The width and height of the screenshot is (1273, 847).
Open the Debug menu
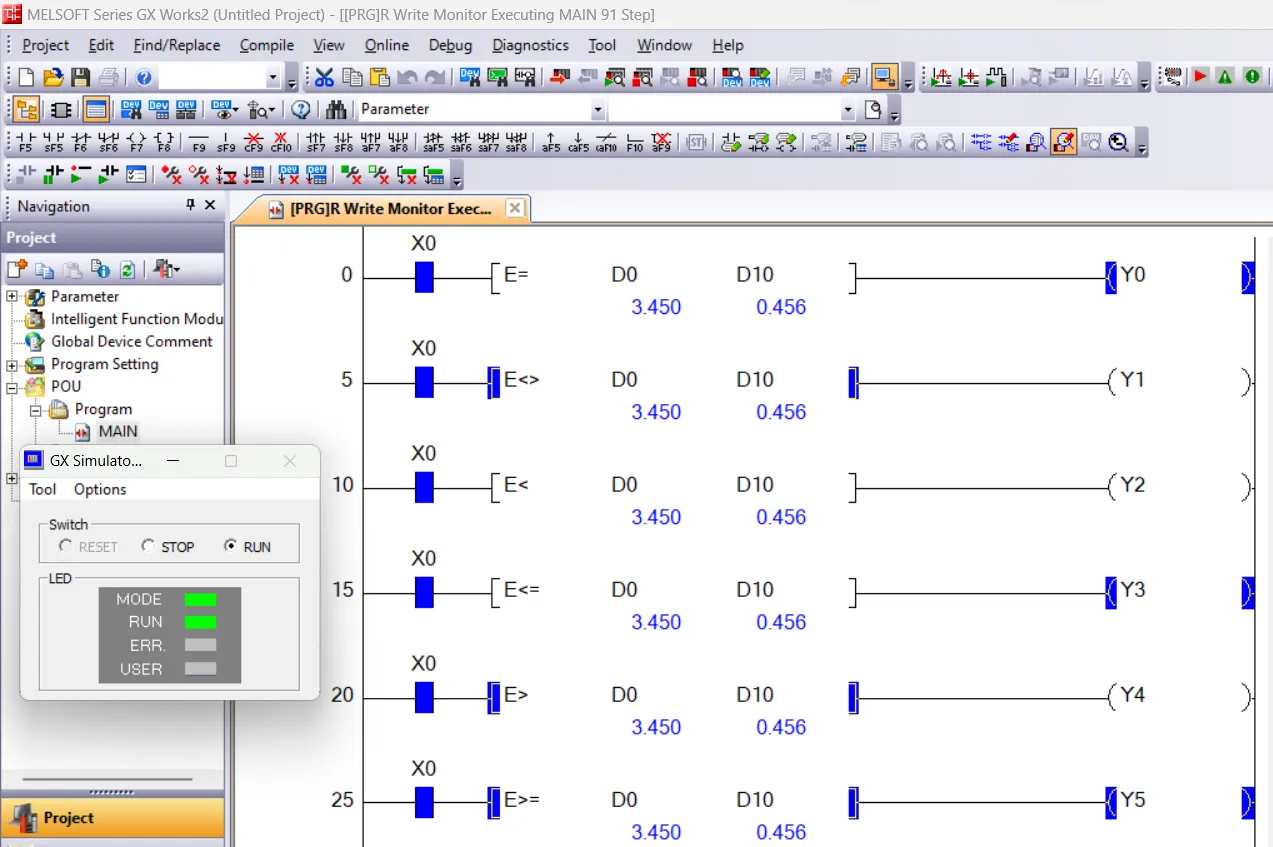(x=450, y=45)
